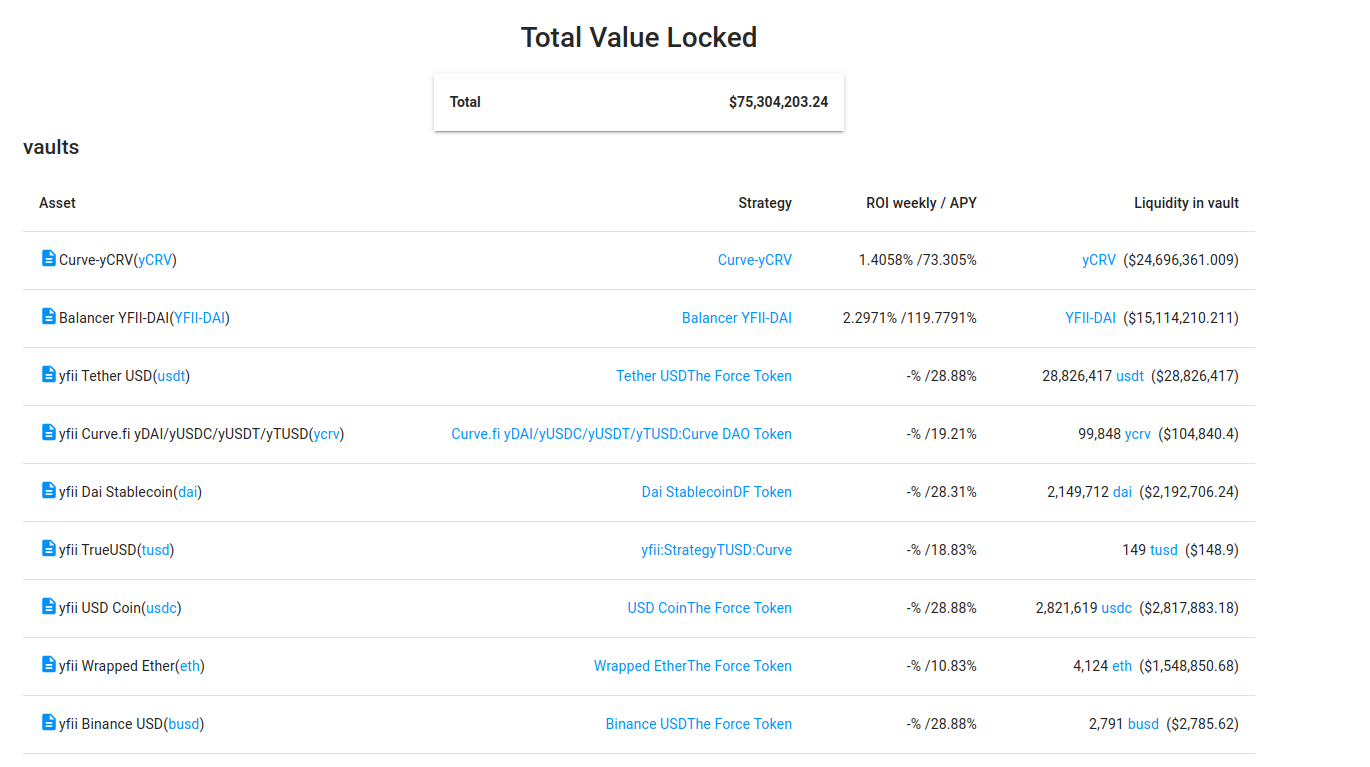Click the contract icon beside yfii TrueUSD
Viewport: 1370px width, 767px height.
47,548
